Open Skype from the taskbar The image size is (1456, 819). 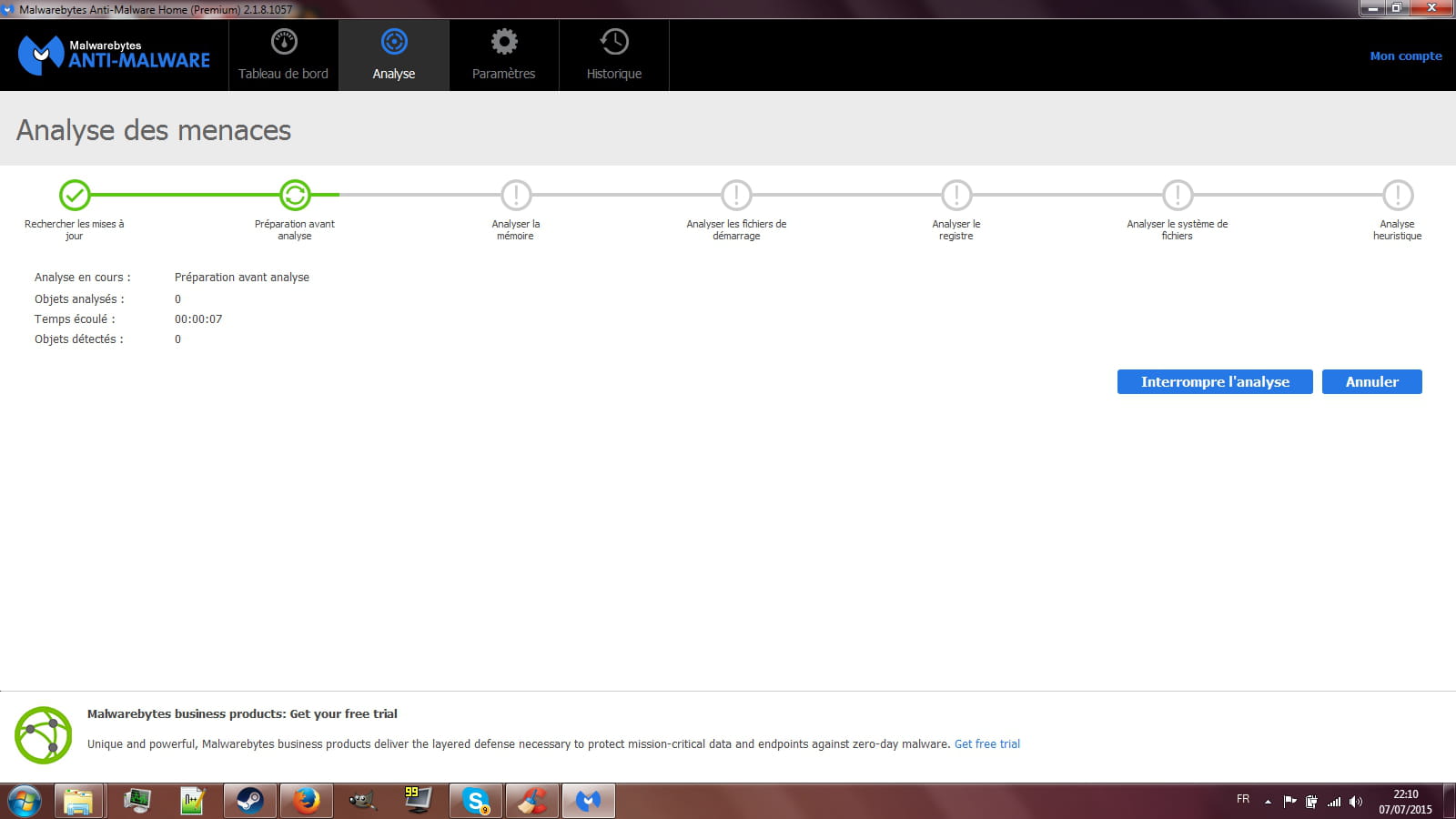475,801
